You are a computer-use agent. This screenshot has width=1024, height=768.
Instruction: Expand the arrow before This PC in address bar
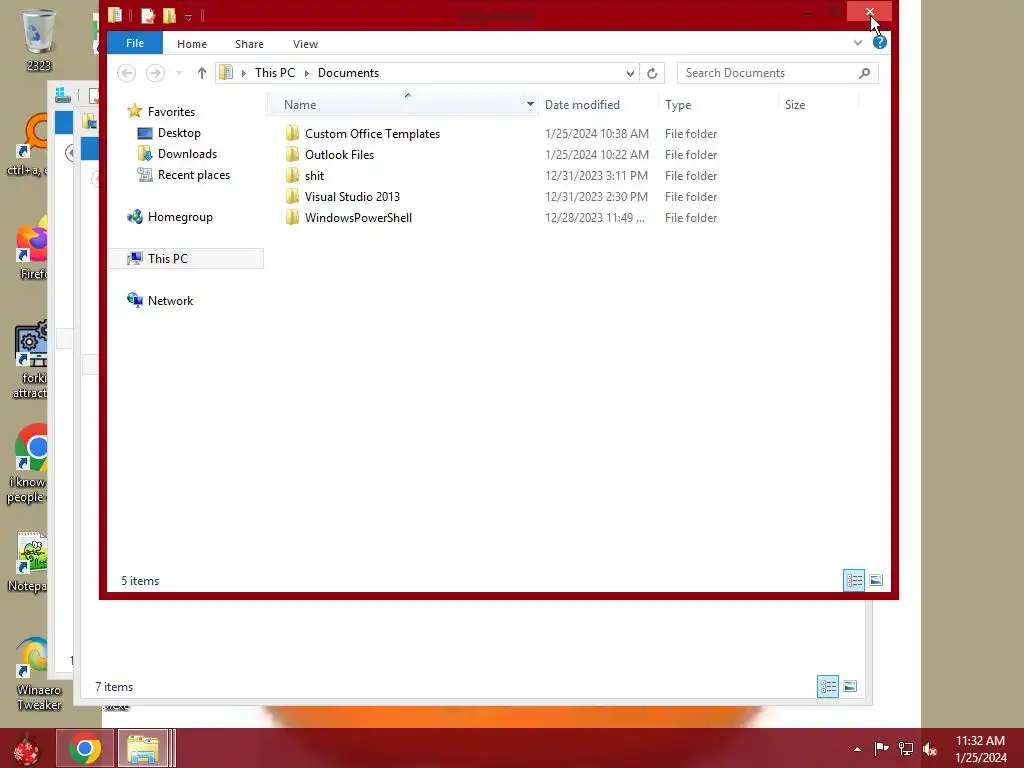click(244, 73)
